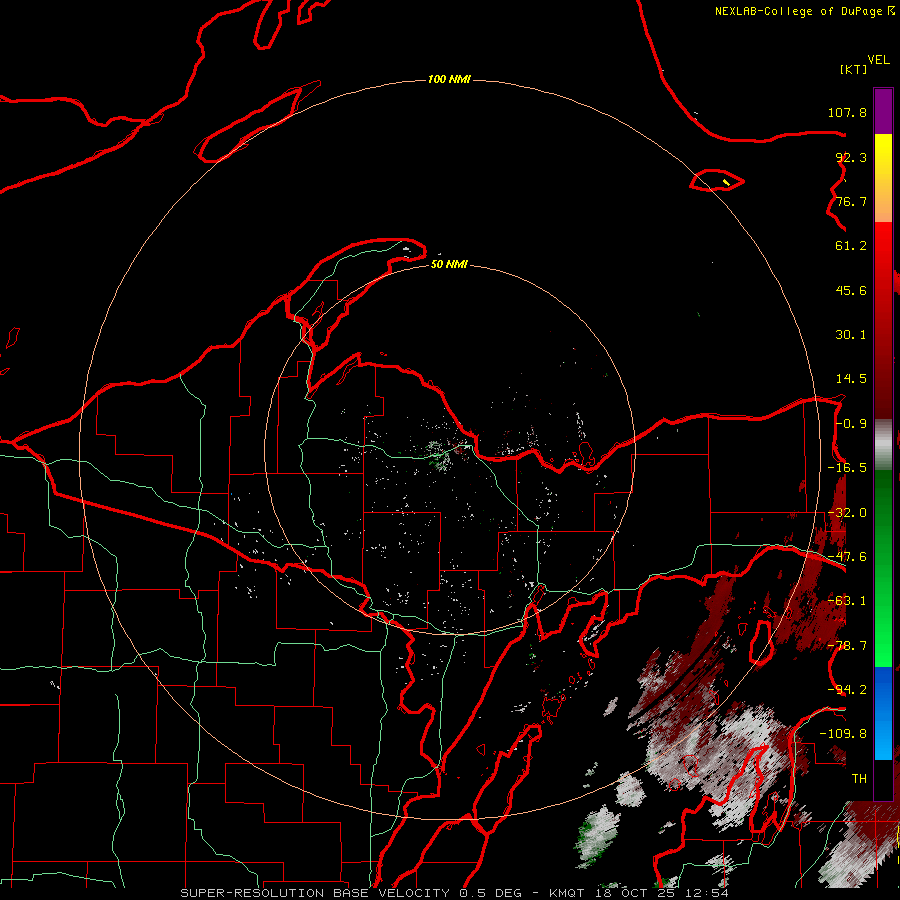
Task: Click the small yellow marker inside the island outline
Action: pyautogui.click(x=726, y=183)
